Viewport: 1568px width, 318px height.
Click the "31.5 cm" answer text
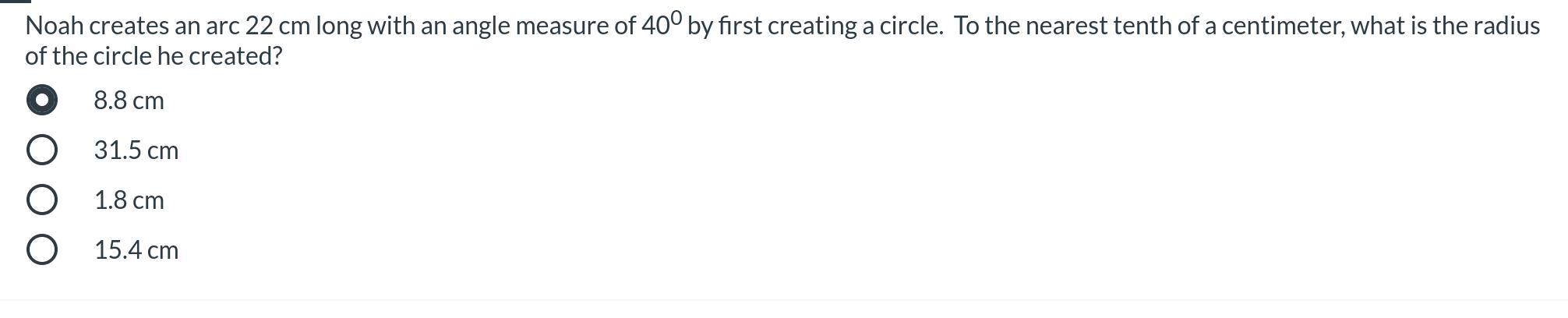point(136,150)
